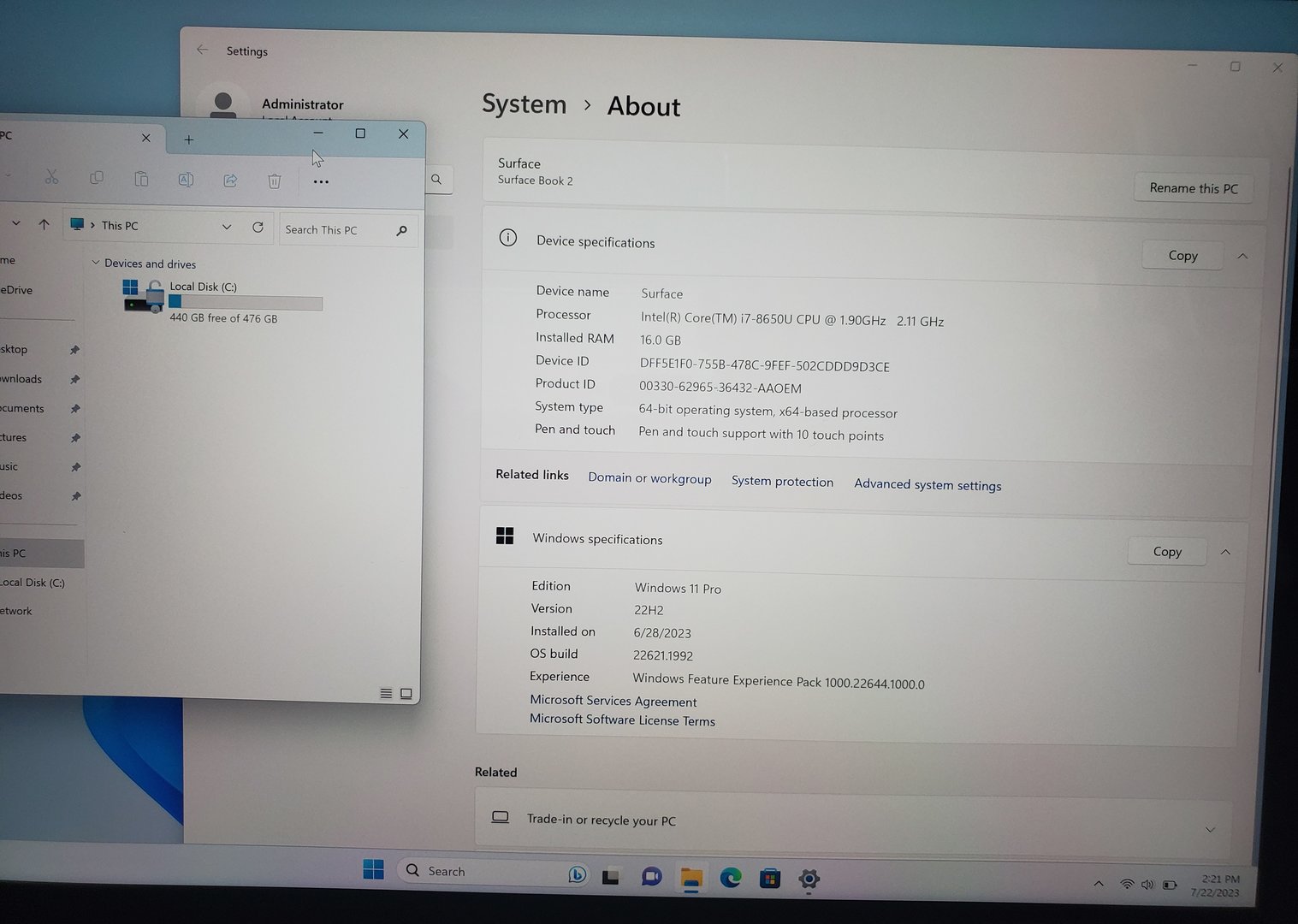Open Microsoft Store from the taskbar

[769, 878]
